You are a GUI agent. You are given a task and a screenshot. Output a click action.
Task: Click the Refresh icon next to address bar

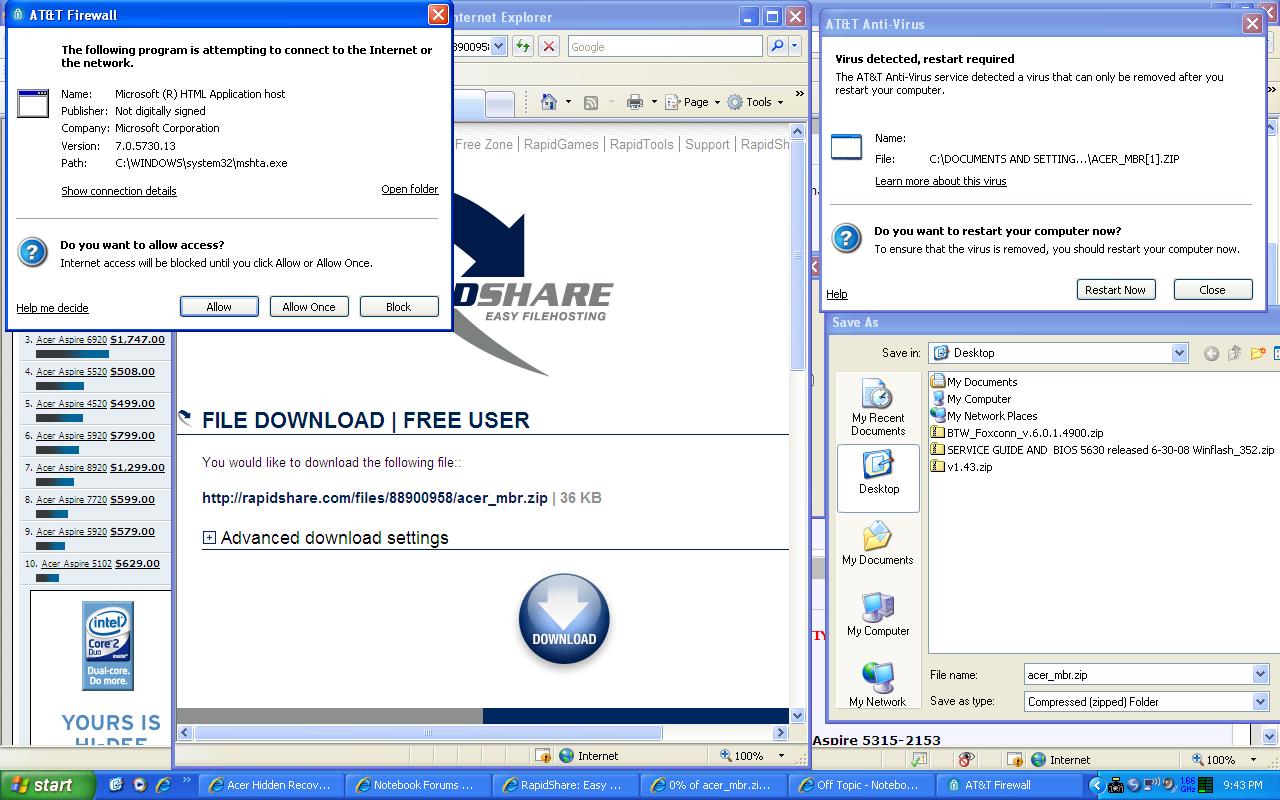coord(522,46)
